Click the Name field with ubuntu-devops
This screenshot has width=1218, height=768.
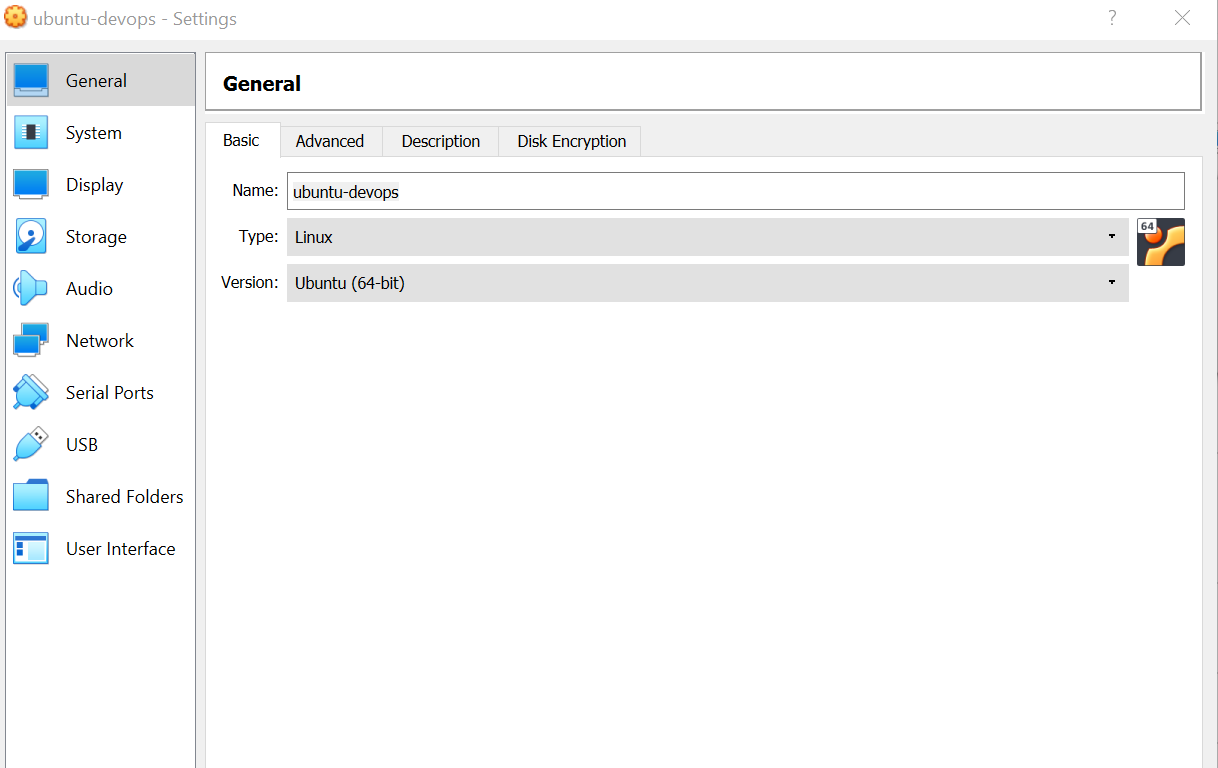point(736,191)
